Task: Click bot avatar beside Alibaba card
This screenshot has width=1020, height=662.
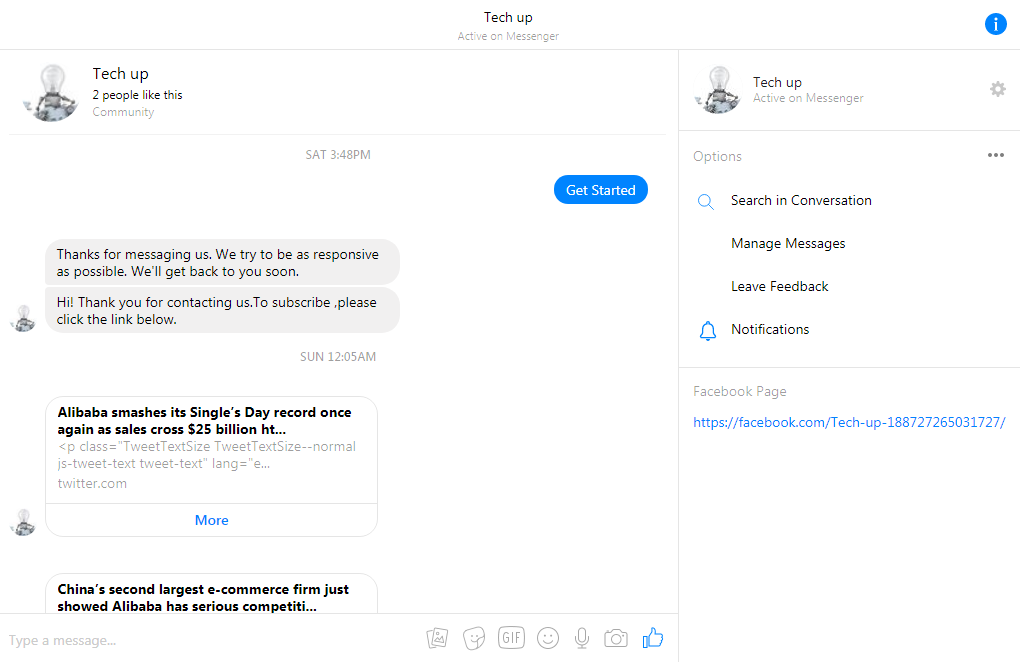Action: 23,522
